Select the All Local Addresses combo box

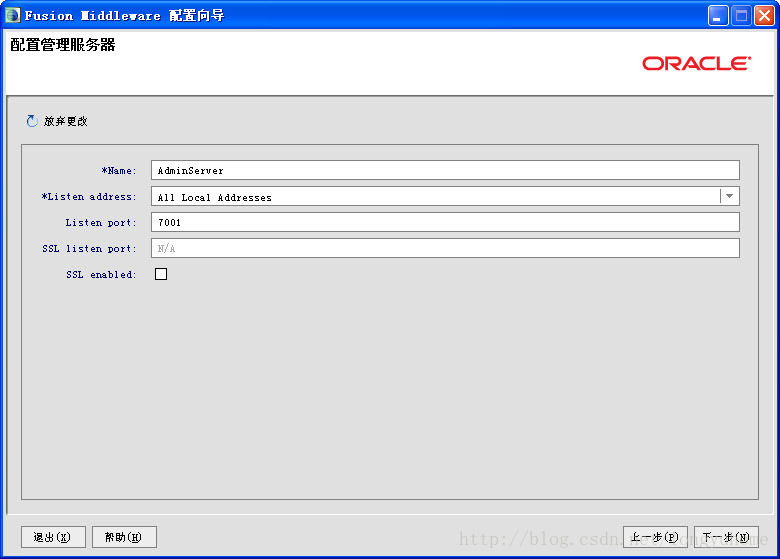coord(445,196)
